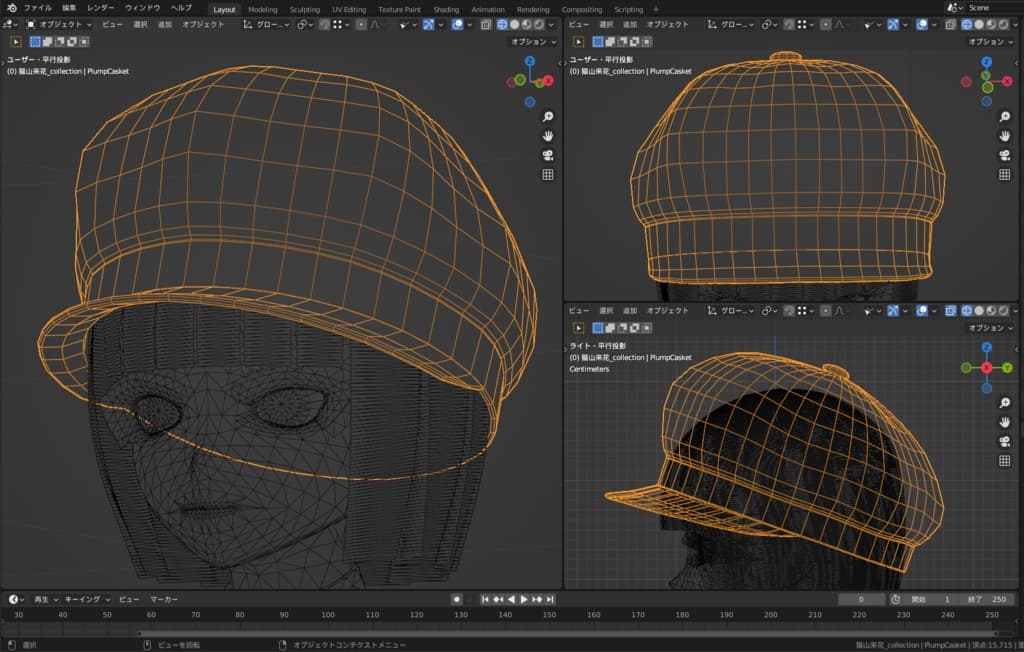
Task: Toggle proportional editing in the left viewport header
Action: pos(362,24)
